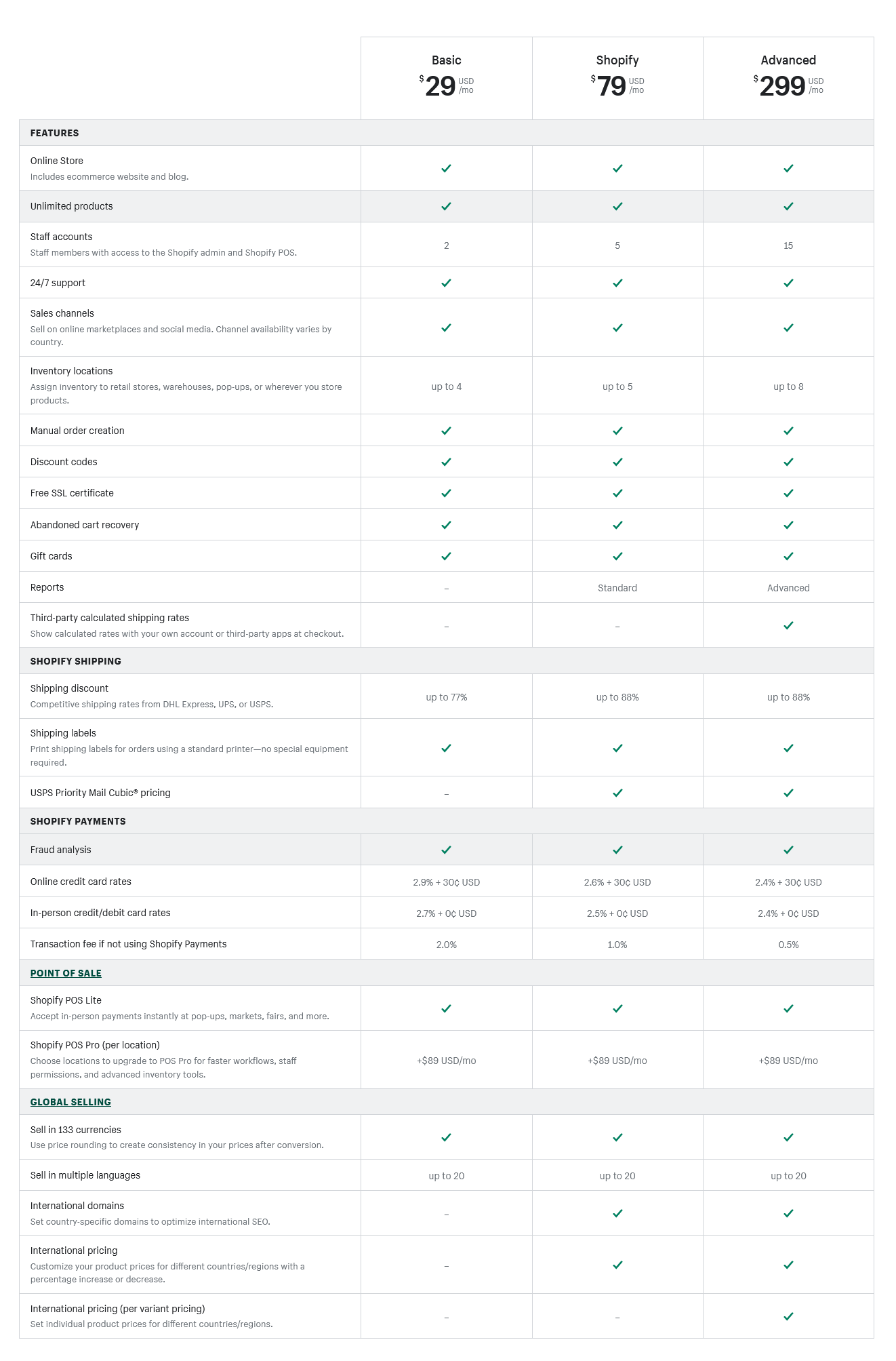Click Advanced per variant pricing checkmark
Image resolution: width=896 pixels, height=1361 pixels.
tap(788, 1316)
